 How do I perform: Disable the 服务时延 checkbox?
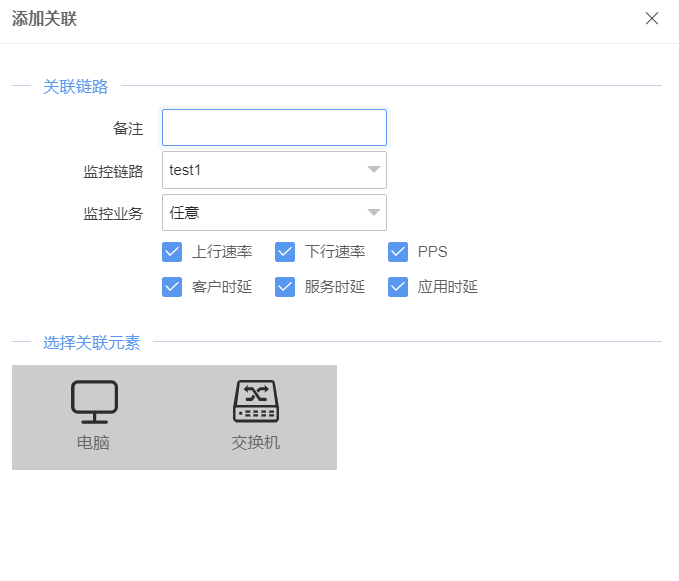[285, 287]
